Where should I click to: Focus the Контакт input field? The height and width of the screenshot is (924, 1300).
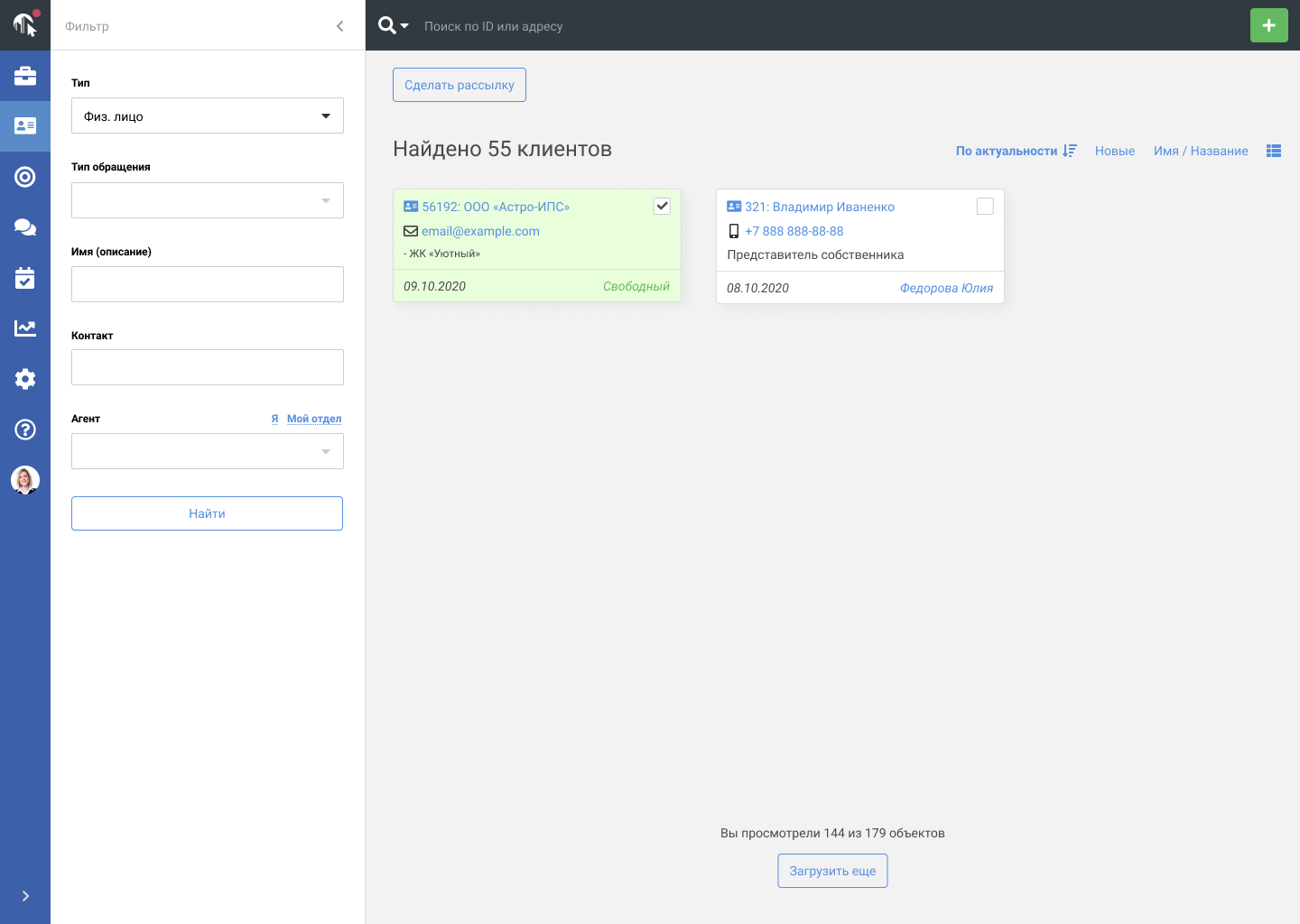click(208, 367)
